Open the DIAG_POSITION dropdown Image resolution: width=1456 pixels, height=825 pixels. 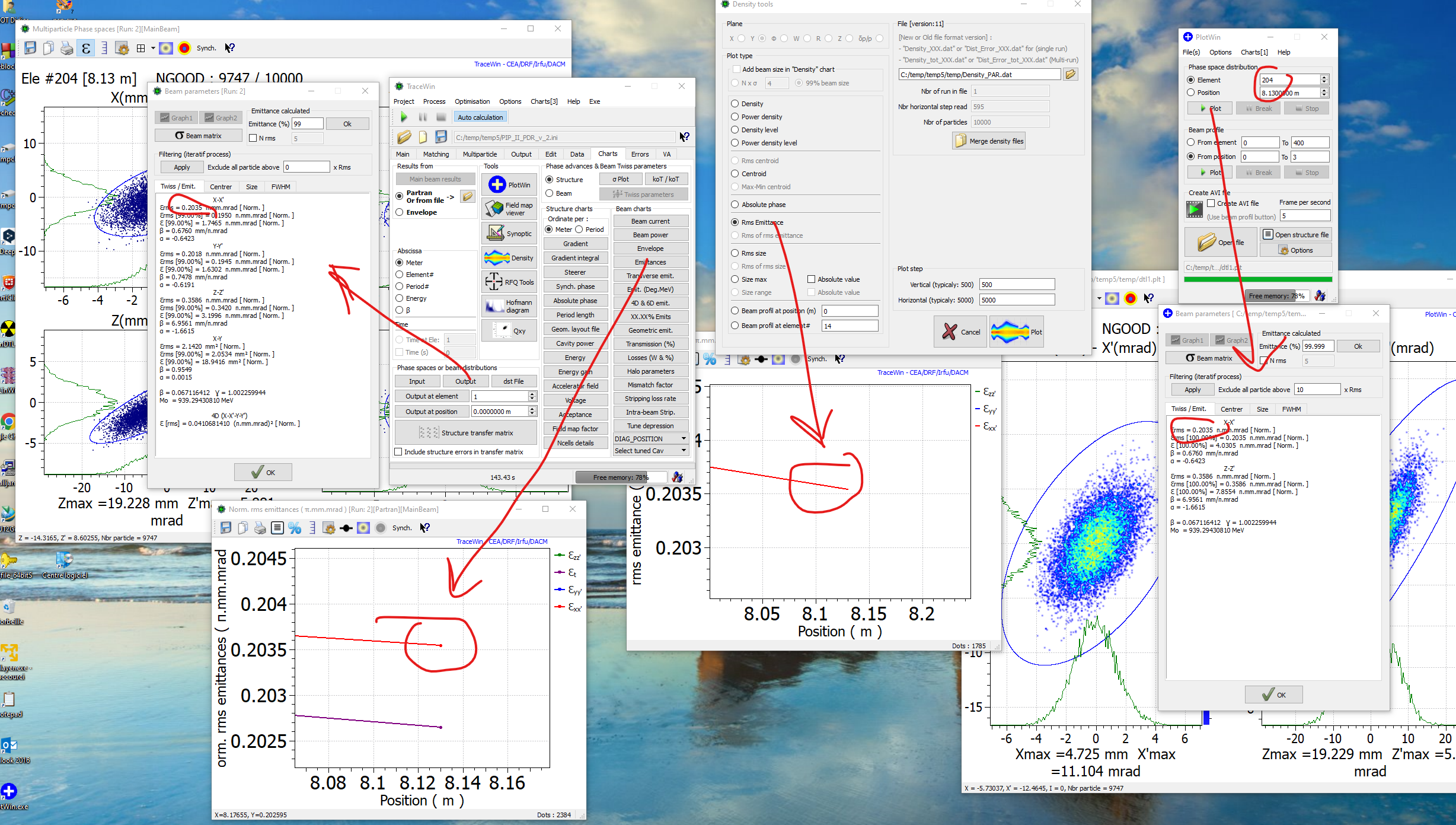650,439
